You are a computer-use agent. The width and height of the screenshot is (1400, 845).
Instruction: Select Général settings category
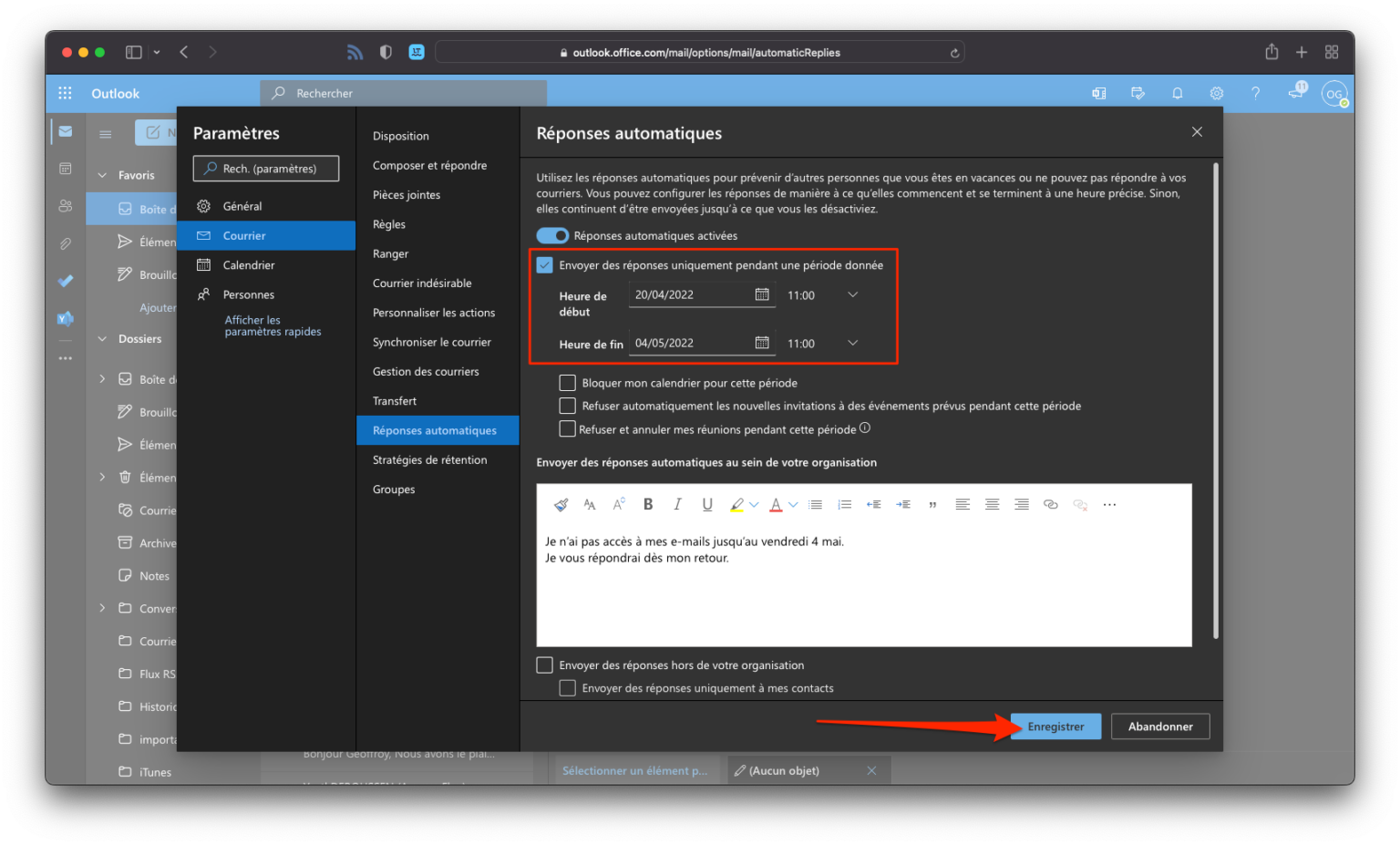click(x=266, y=206)
